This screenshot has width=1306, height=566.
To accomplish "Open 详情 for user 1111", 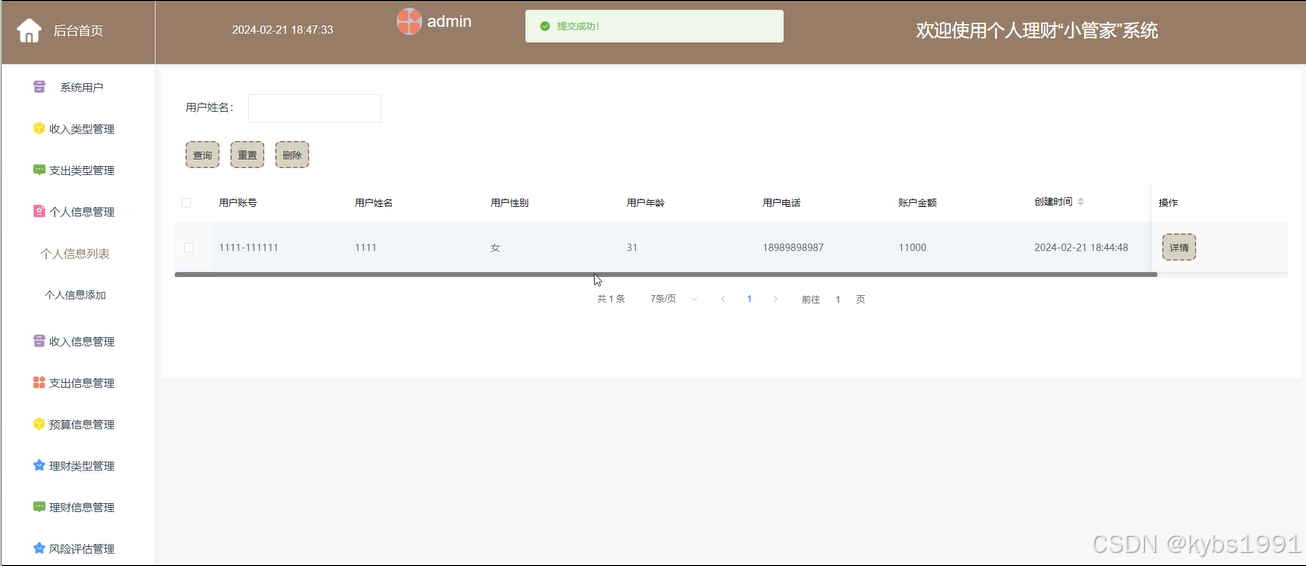I will (x=1179, y=247).
